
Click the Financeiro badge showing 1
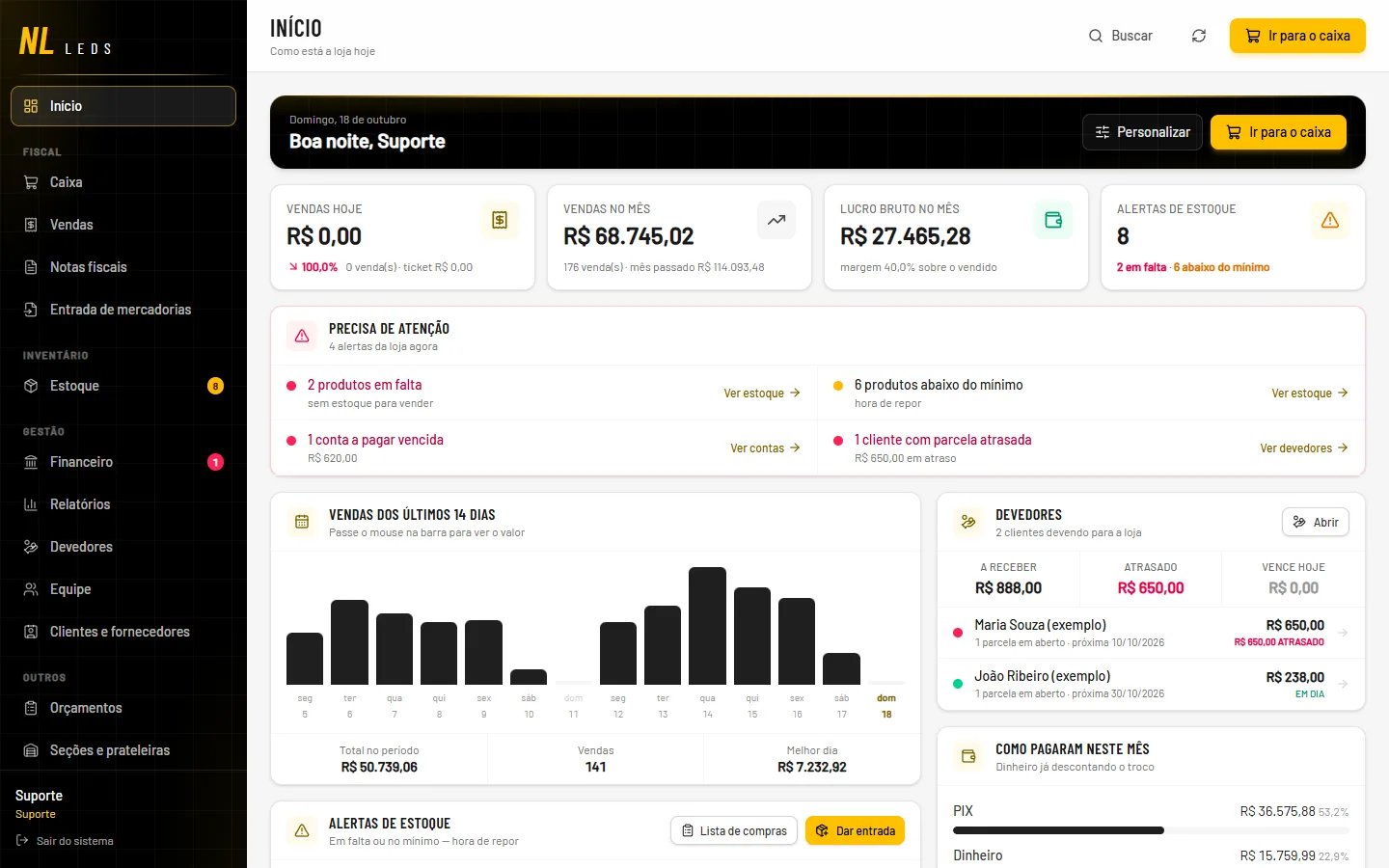(215, 462)
